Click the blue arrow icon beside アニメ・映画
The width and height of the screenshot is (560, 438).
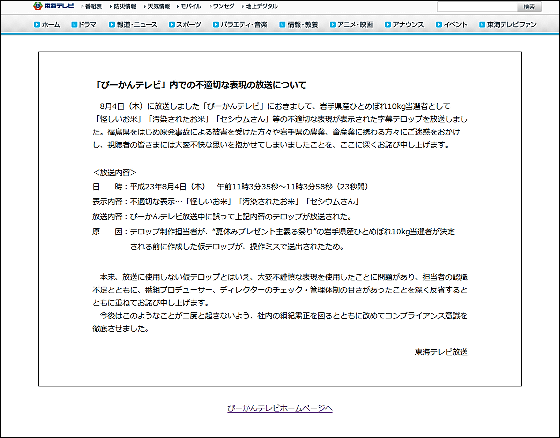(333, 25)
